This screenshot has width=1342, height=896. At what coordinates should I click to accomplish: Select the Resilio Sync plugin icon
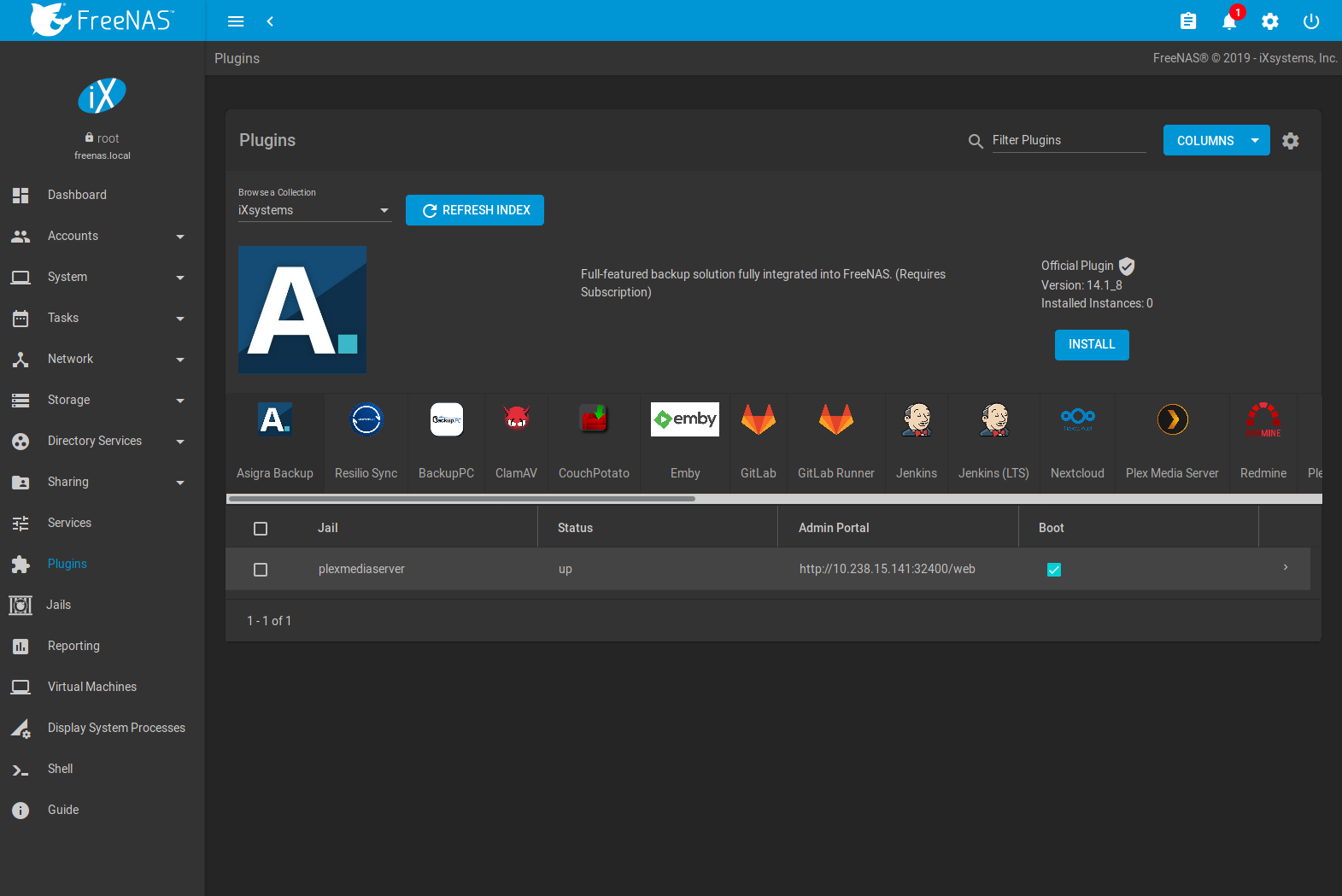(366, 419)
